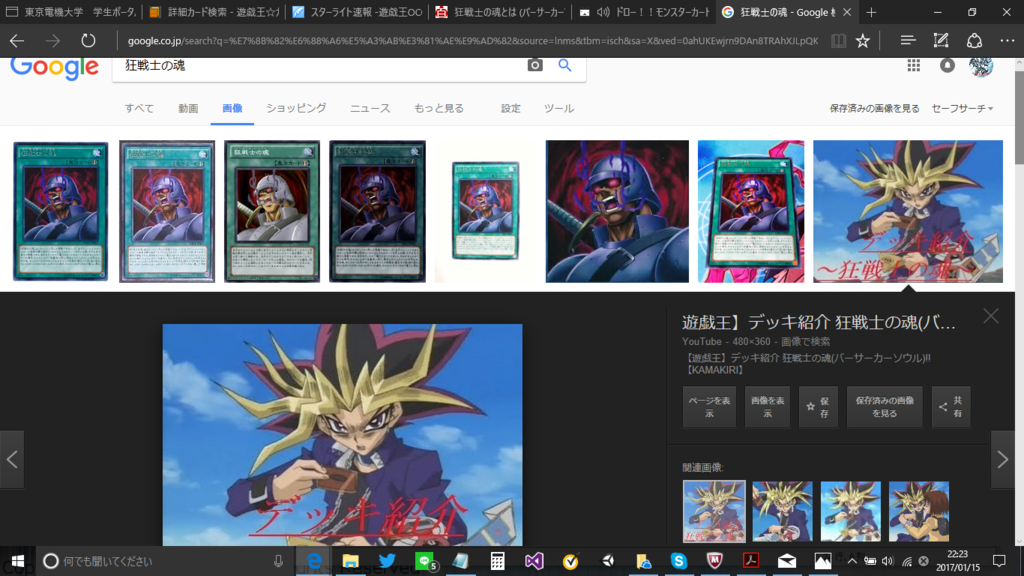Switch to ショッピング tab
The height and width of the screenshot is (576, 1024).
(x=296, y=108)
